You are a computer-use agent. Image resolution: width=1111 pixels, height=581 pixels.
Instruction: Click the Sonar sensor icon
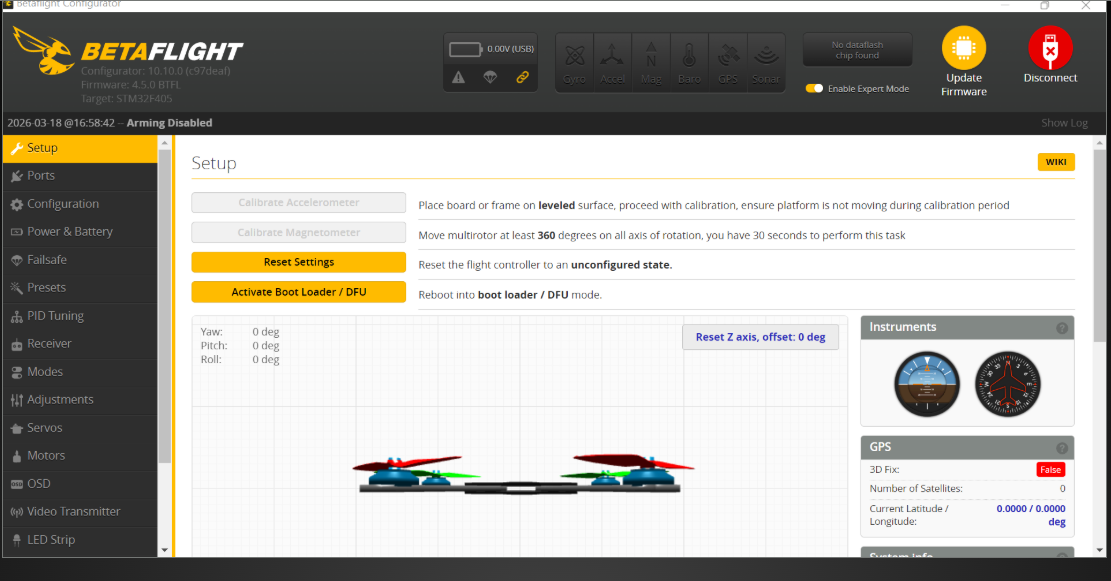765,56
